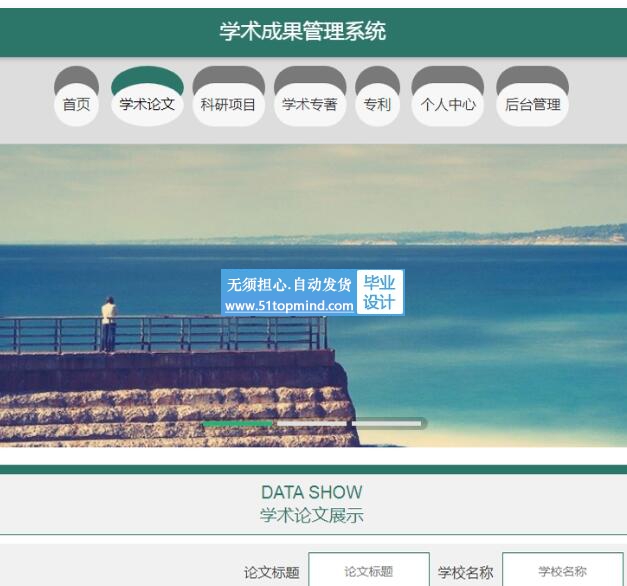This screenshot has width=627, height=586.
Task: Click the DATA SHOW heading text
Action: point(312,492)
